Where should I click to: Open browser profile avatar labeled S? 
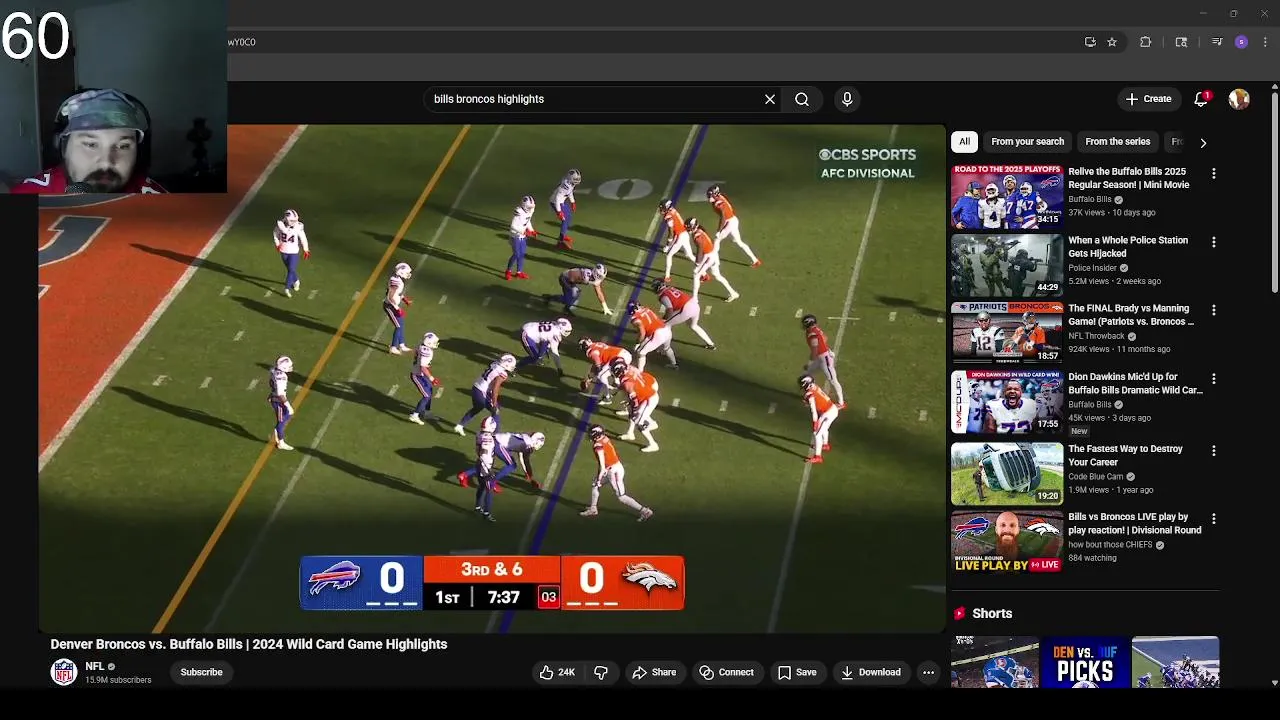click(1241, 42)
